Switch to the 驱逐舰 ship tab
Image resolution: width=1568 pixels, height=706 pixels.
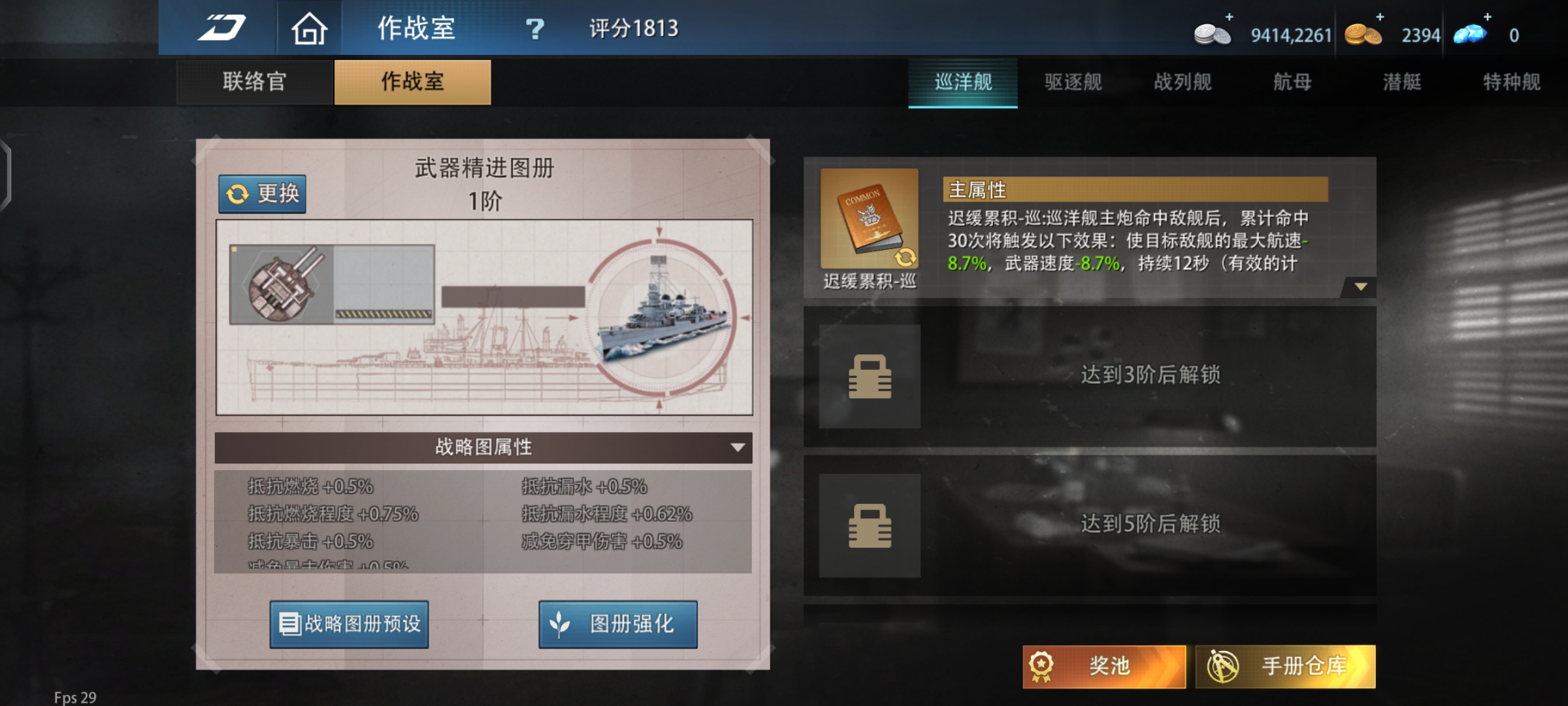1073,82
